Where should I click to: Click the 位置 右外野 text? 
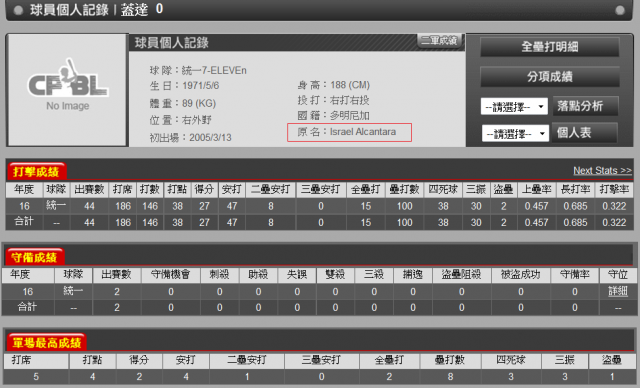pyautogui.click(x=180, y=120)
